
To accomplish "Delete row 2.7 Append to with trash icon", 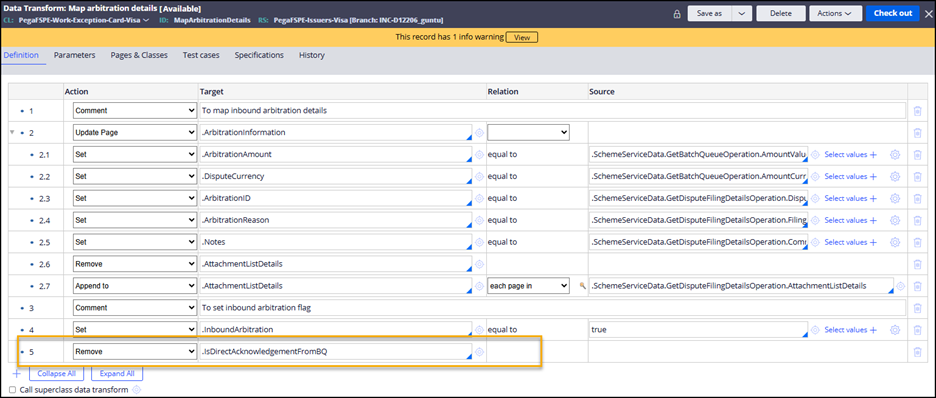I will (917, 286).
